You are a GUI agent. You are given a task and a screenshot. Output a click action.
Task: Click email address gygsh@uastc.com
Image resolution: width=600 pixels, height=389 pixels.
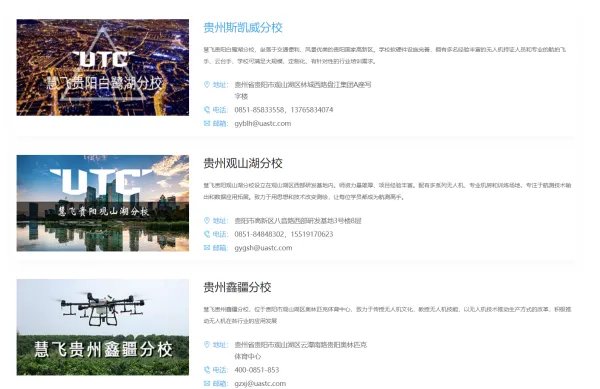tap(263, 248)
